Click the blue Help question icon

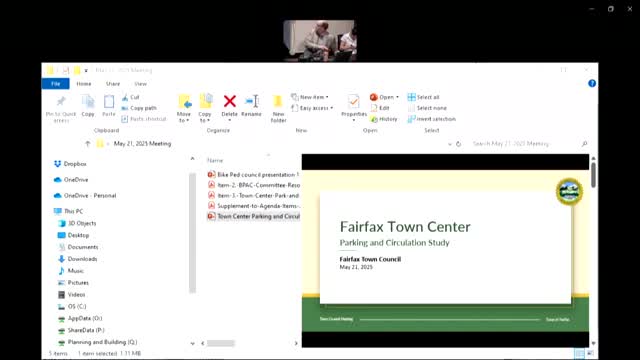(x=591, y=84)
